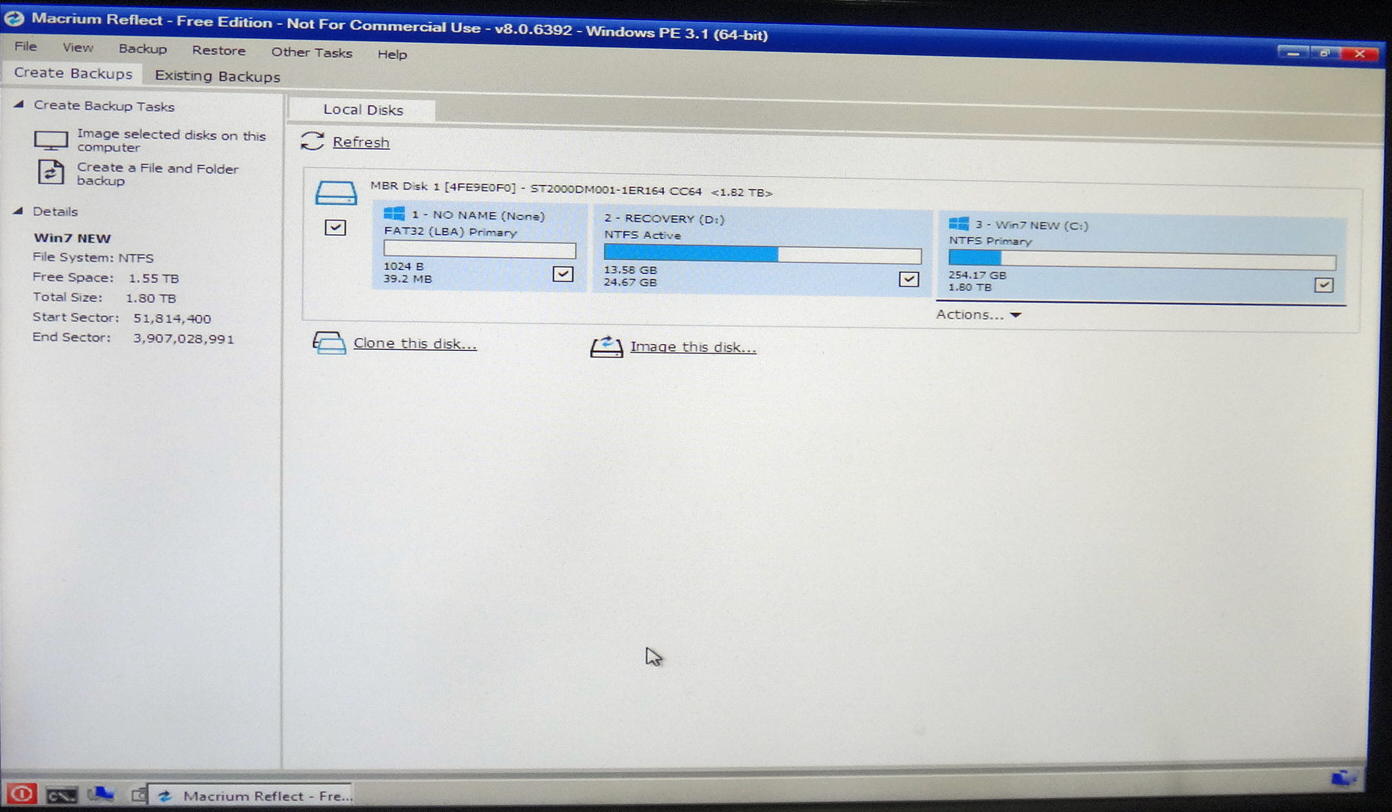Image resolution: width=1392 pixels, height=812 pixels.
Task: Click the Refresh circular arrows icon
Action: (312, 141)
